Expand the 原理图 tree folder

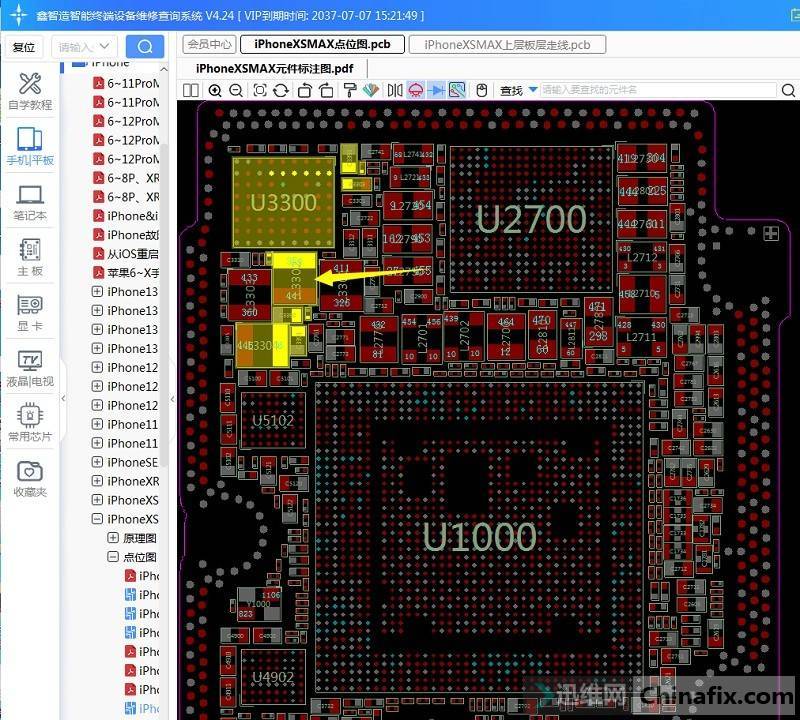pos(113,538)
